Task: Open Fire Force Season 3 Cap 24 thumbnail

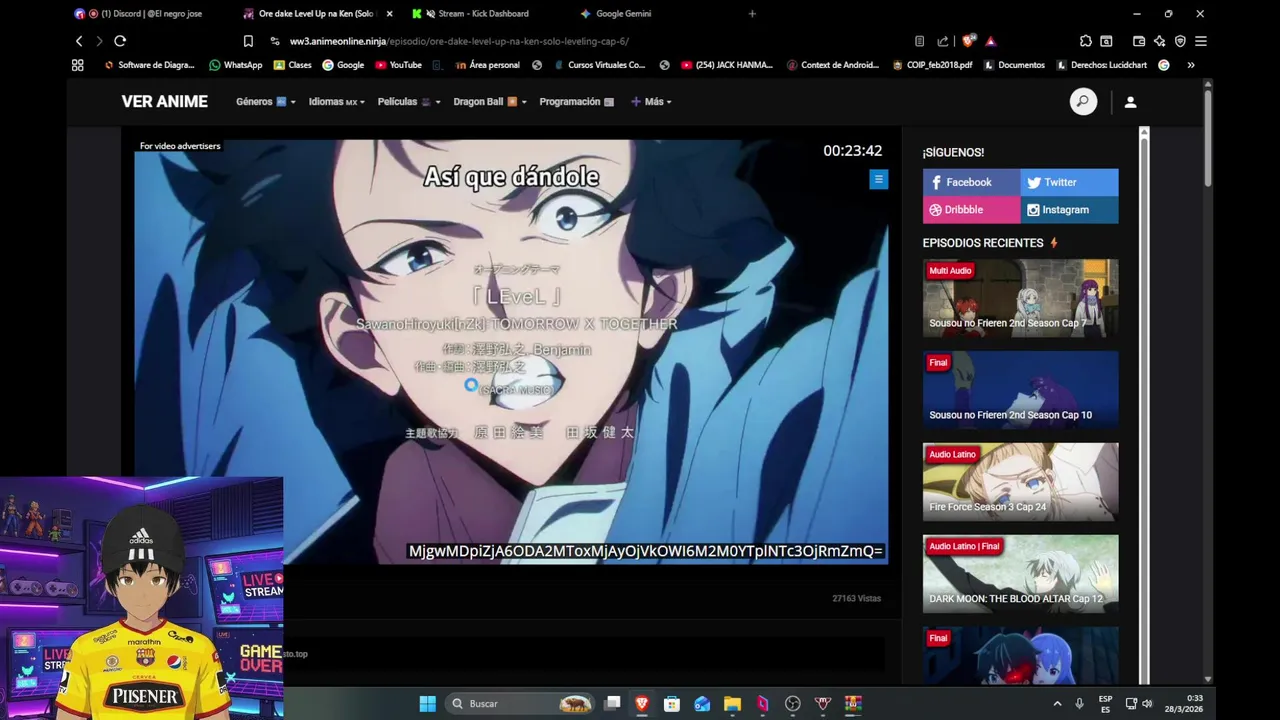Action: (1020, 482)
